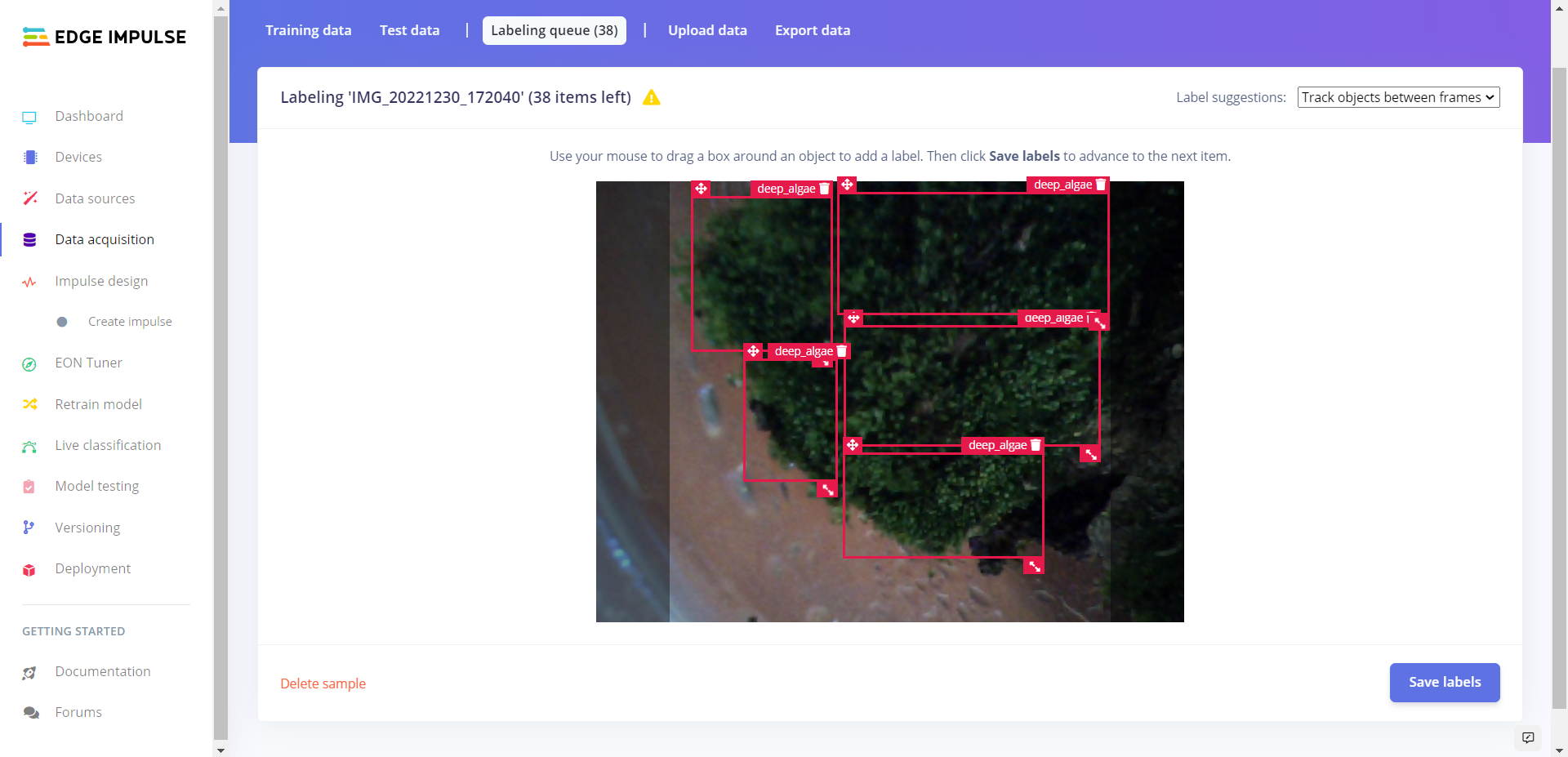Click the Data sources wand icon
The image size is (1568, 757).
coord(30,198)
